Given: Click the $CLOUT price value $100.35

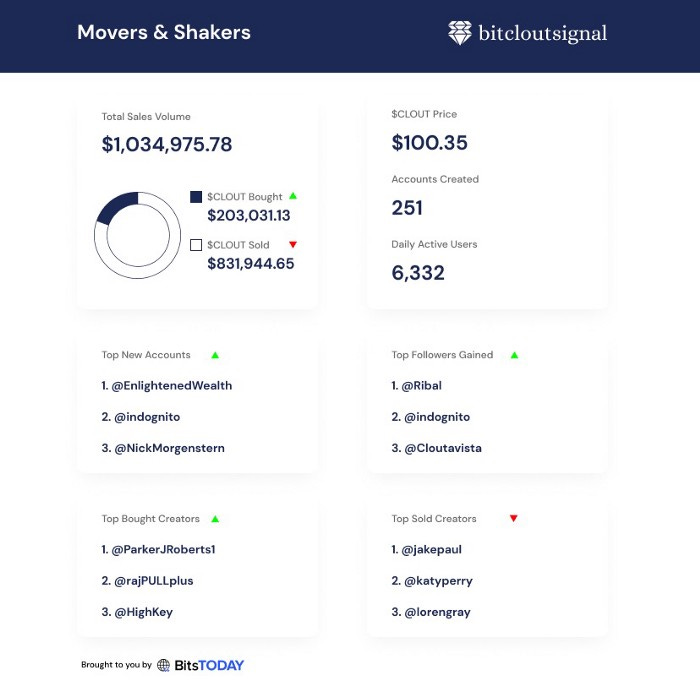Looking at the screenshot, I should pos(429,143).
